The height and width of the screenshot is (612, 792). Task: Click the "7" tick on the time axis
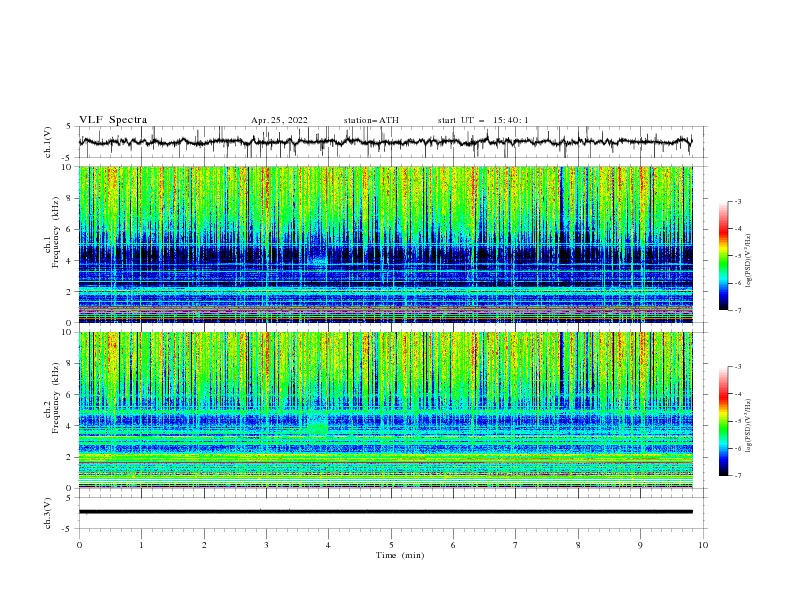516,545
